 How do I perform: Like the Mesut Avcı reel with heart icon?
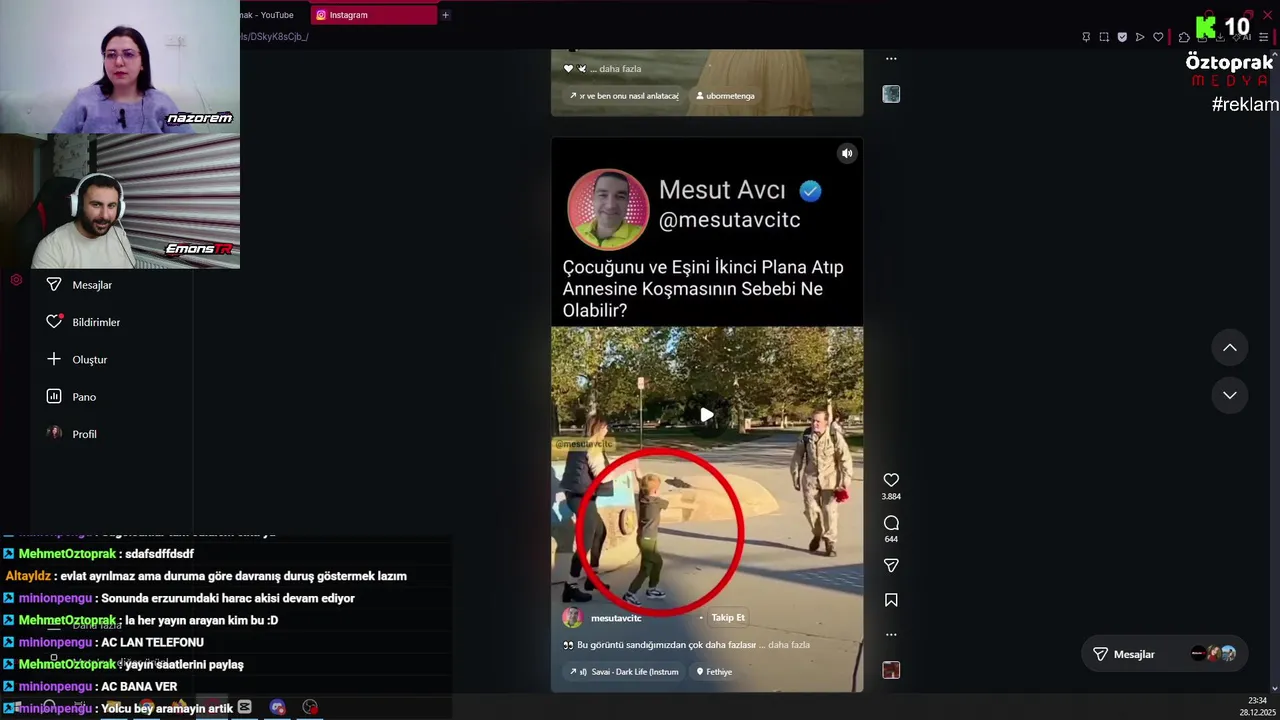coord(891,480)
